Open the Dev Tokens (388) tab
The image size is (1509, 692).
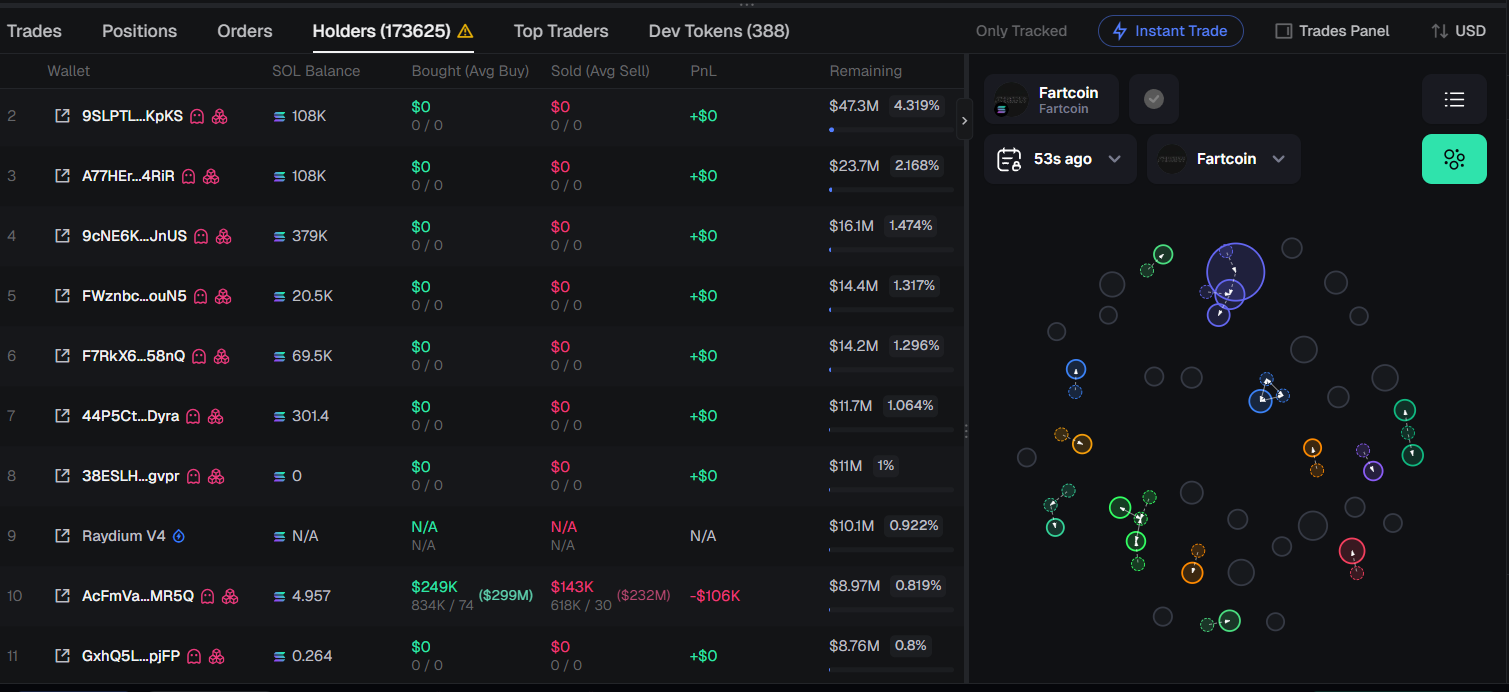[x=719, y=31]
